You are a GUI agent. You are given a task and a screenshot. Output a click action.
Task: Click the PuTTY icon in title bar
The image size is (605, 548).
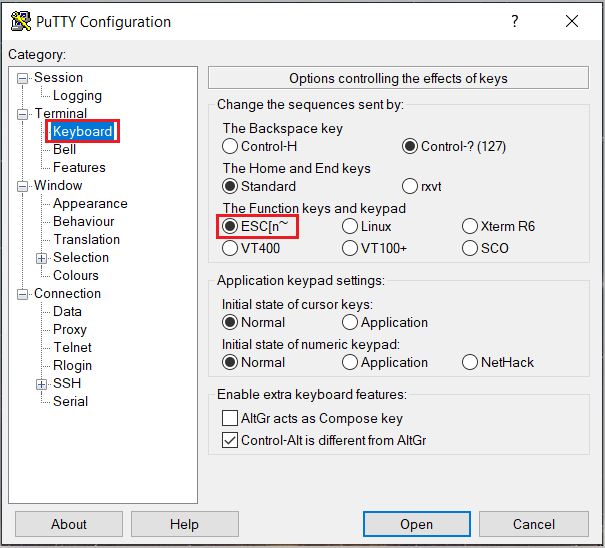tap(20, 22)
